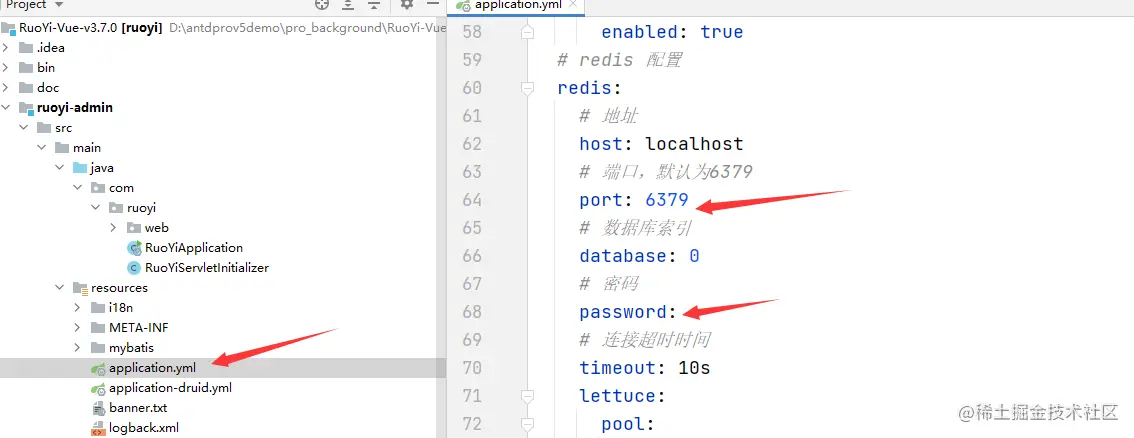Click the Collapse All icon in Project toolbar
Image resolution: width=1134 pixels, height=438 pixels.
coord(374,4)
